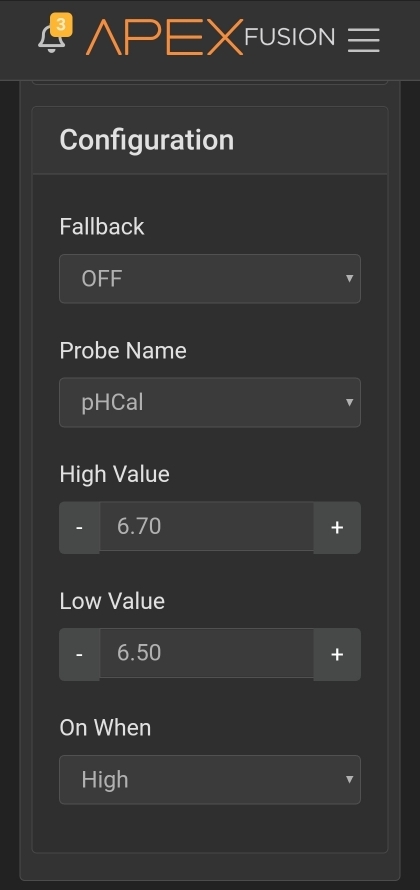Click the FUSION text in header
Viewport: 420px width, 890px height.
(x=289, y=37)
